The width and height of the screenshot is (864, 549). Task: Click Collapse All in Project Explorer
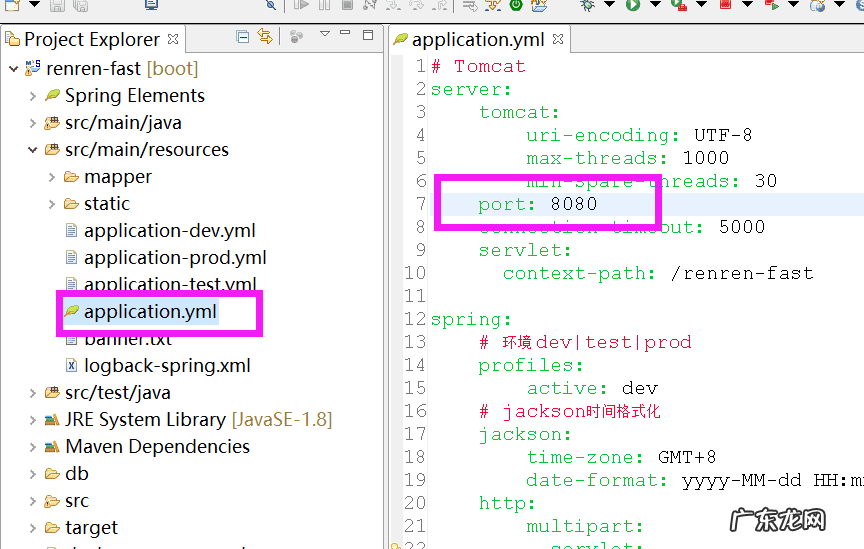(x=243, y=37)
